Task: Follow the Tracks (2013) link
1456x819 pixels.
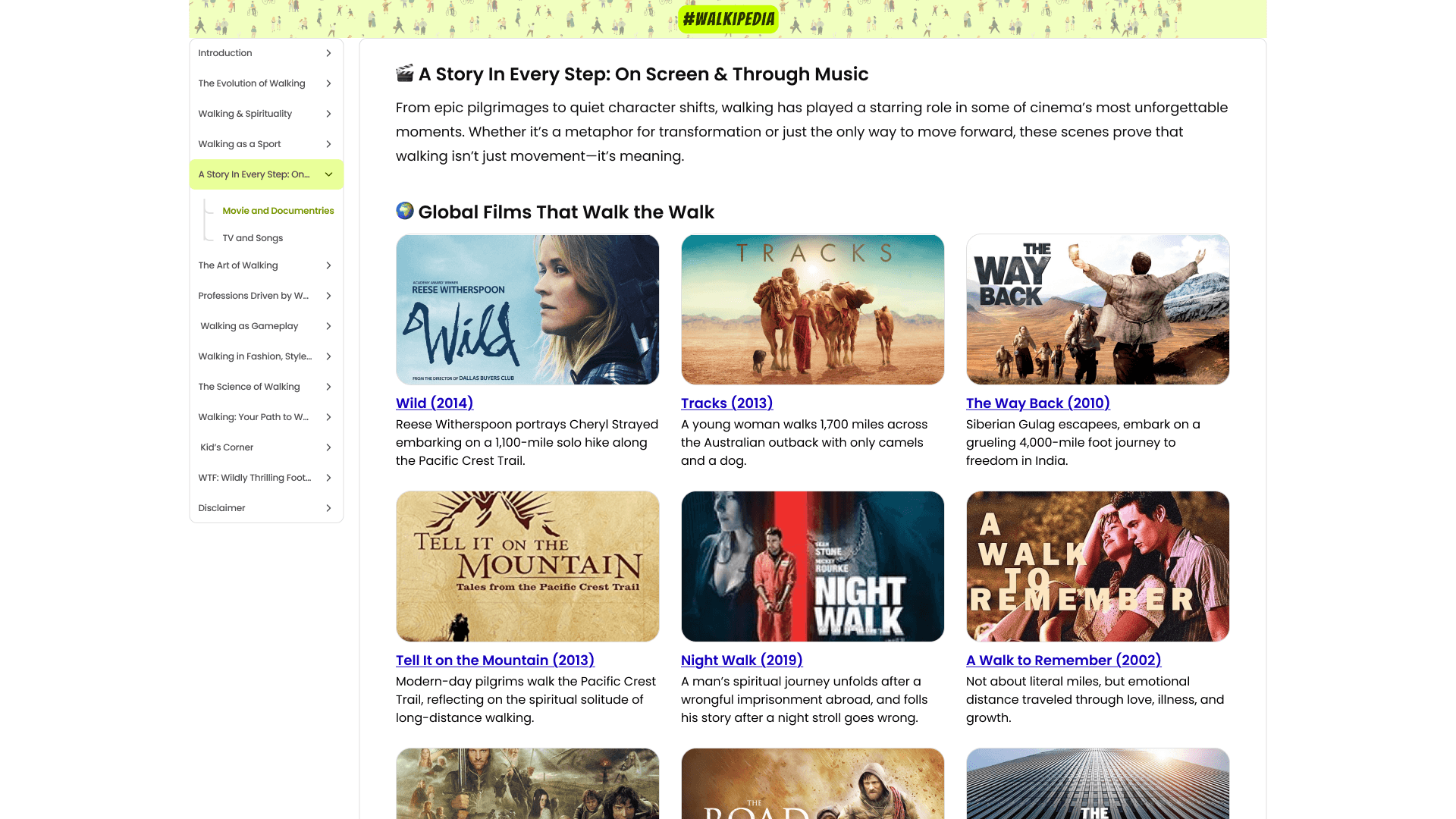Action: pyautogui.click(x=726, y=403)
